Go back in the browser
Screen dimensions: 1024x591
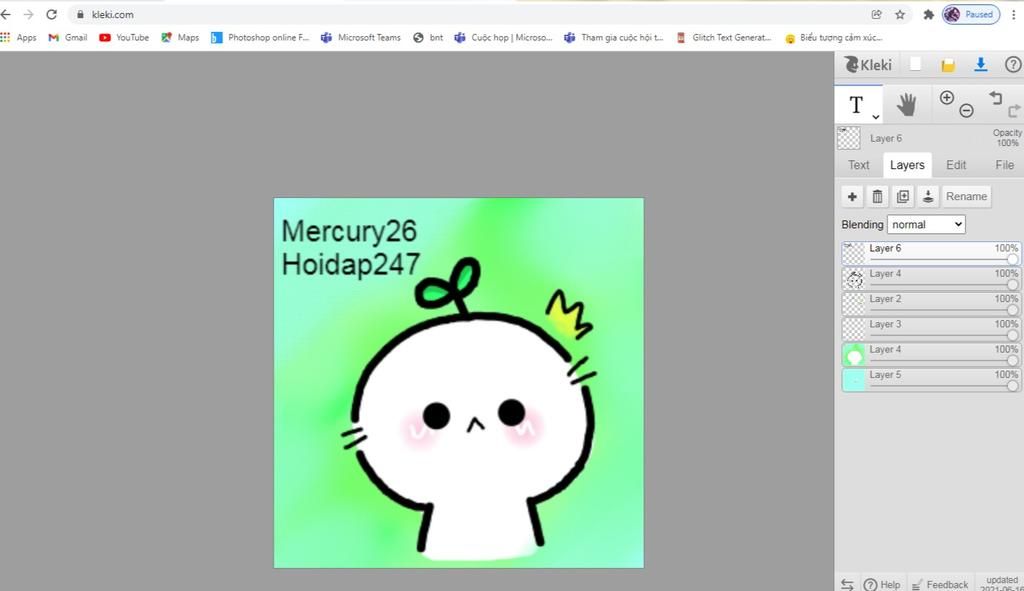pyautogui.click(x=6, y=14)
